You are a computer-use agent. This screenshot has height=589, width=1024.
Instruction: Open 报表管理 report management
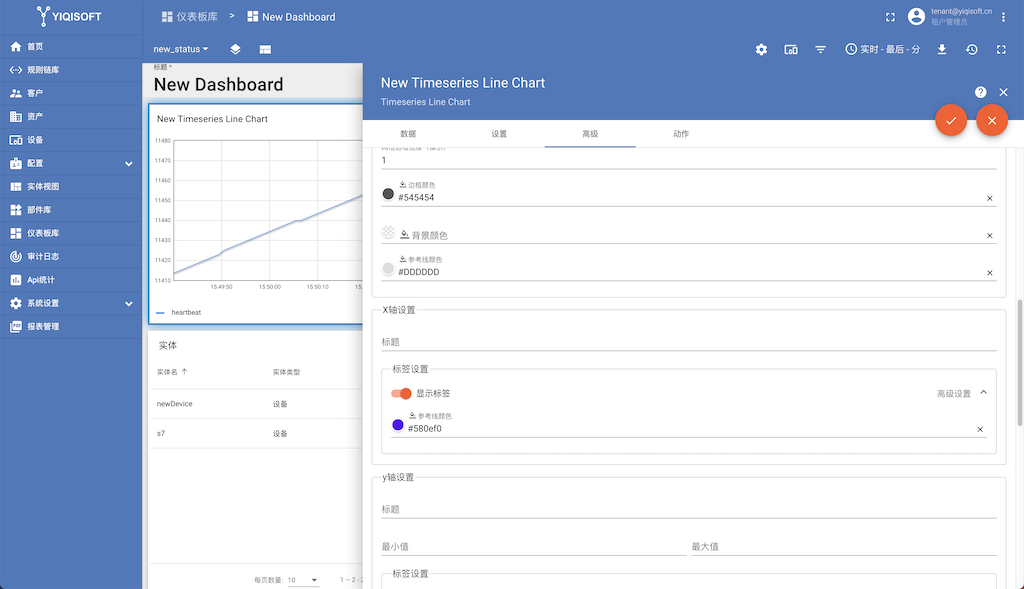[x=71, y=326]
